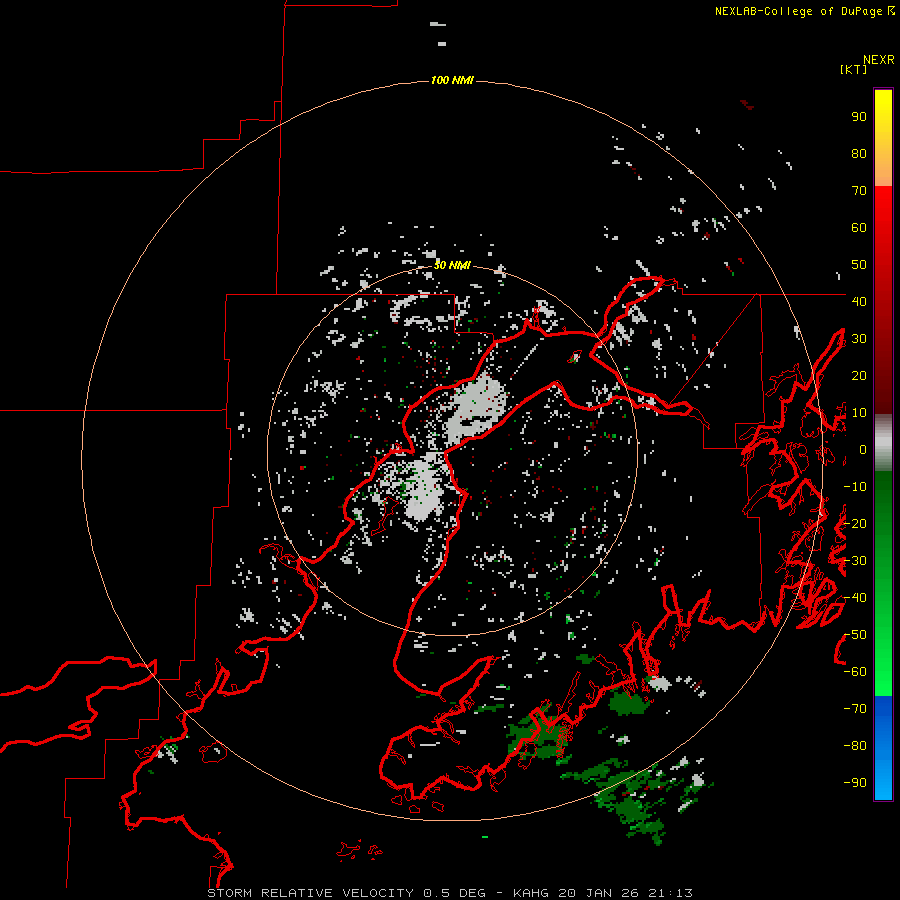Click the 0 value on the velocity scale

tap(863, 450)
